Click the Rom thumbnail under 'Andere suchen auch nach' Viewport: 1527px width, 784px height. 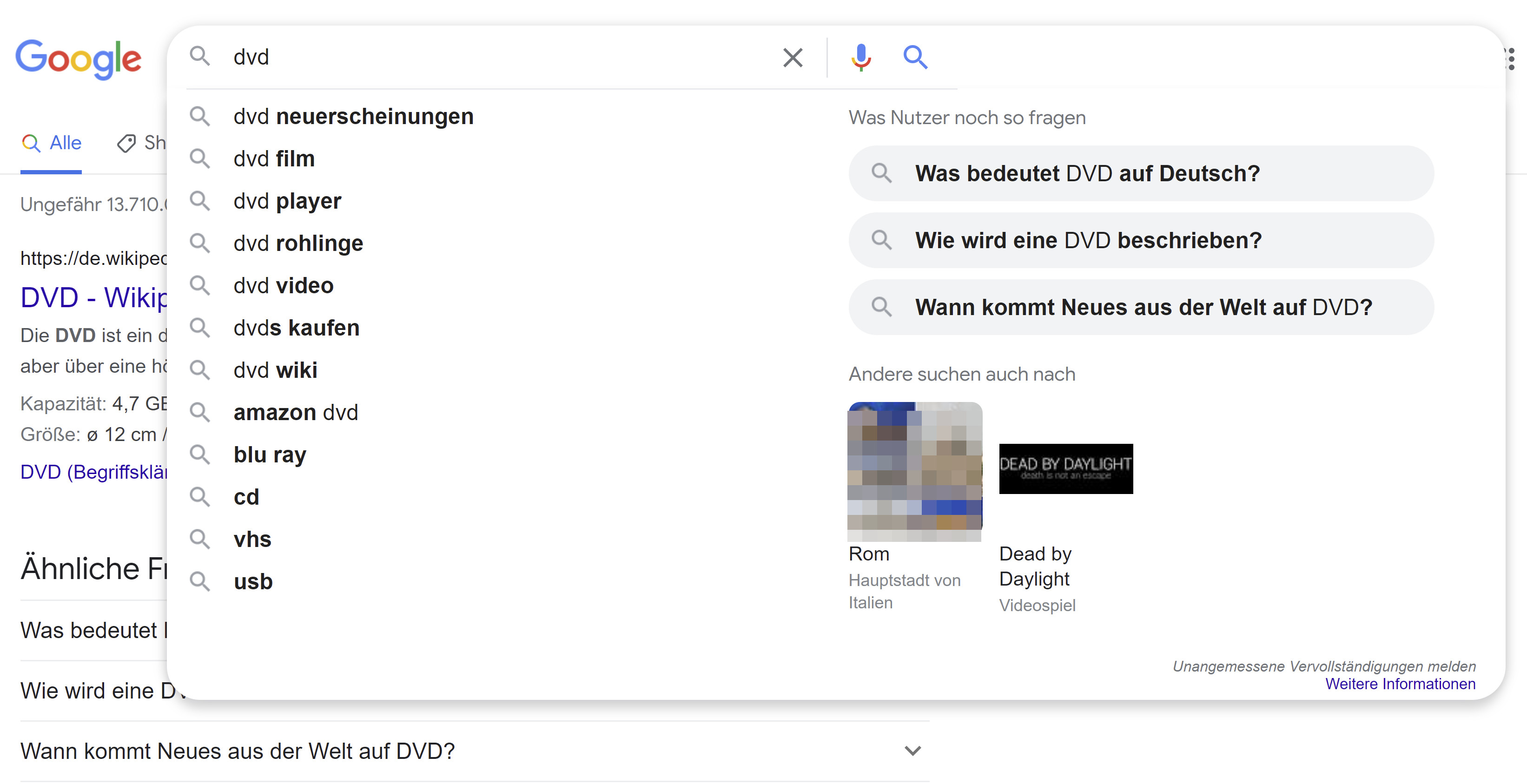[x=915, y=472]
